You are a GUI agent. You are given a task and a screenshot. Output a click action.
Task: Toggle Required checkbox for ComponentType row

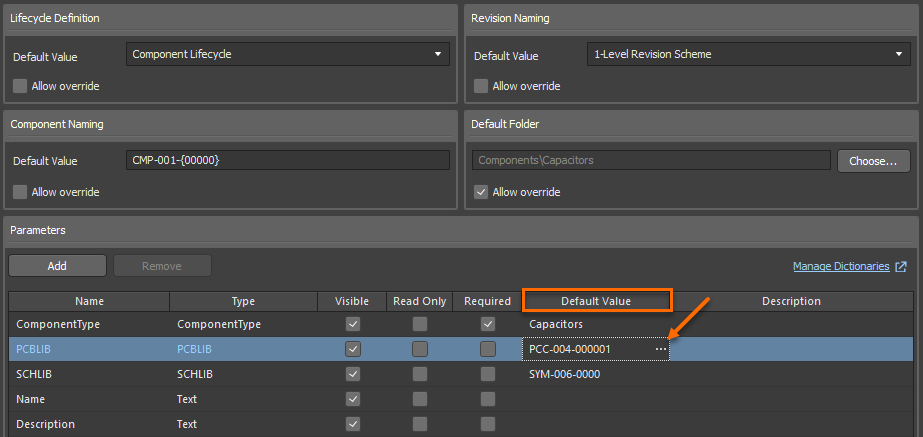pos(487,324)
